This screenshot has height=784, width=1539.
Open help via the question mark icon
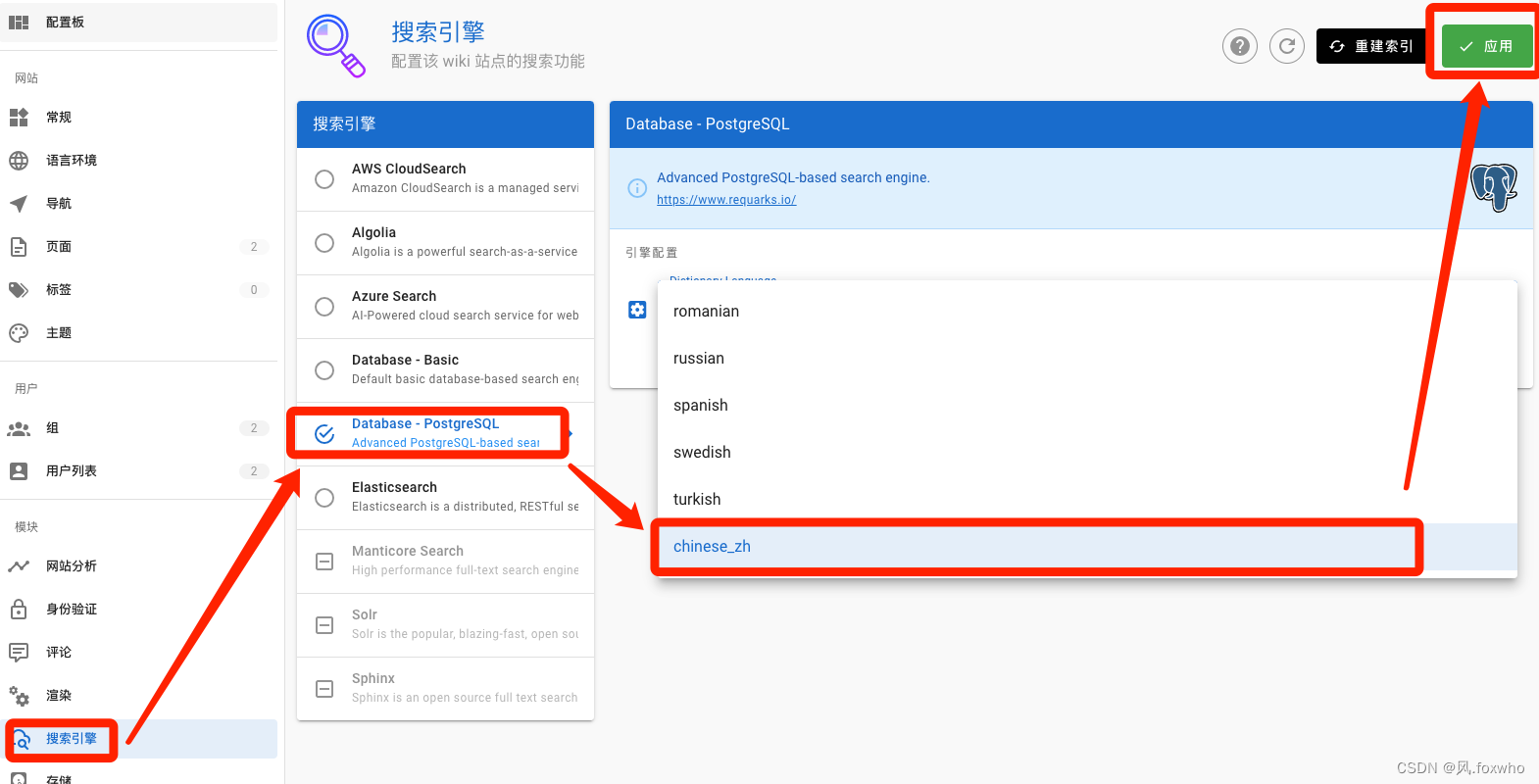1240,46
